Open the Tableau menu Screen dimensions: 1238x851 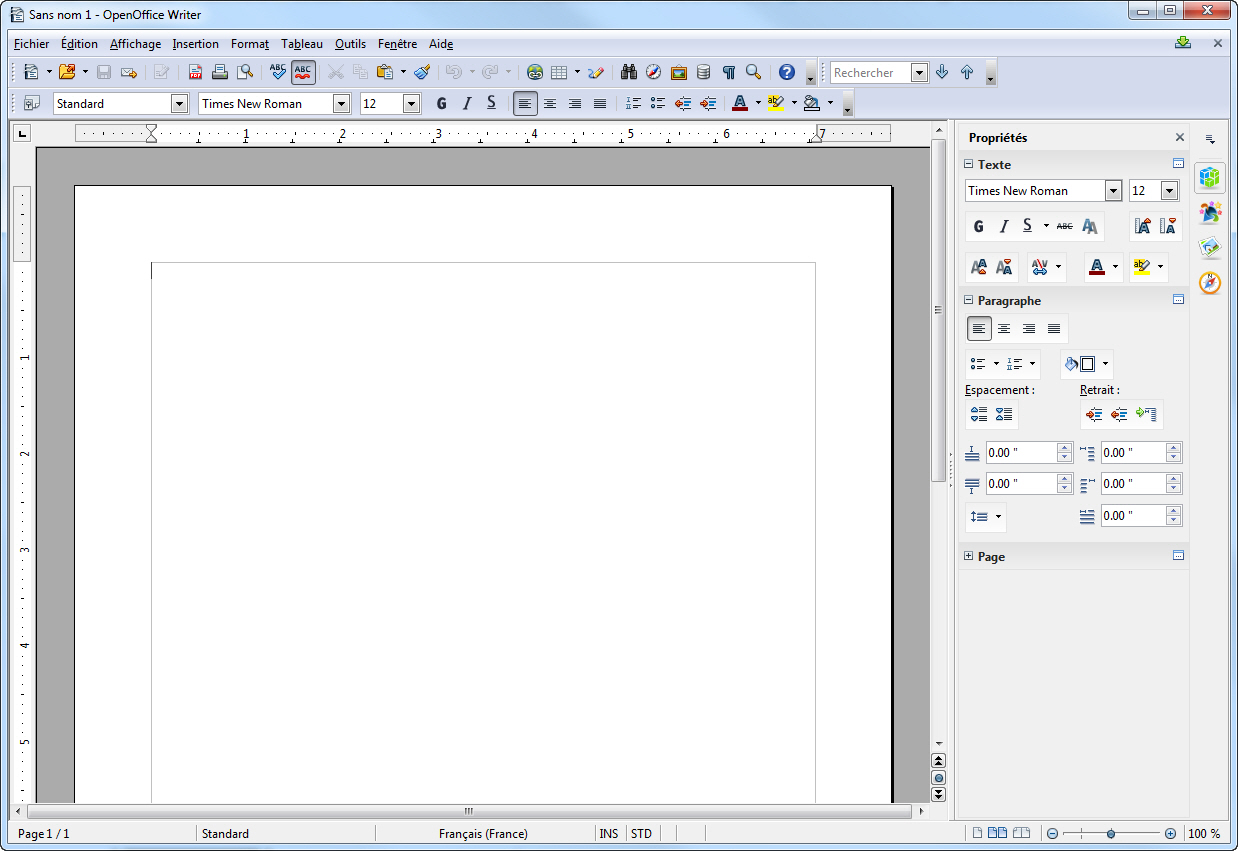pos(302,44)
